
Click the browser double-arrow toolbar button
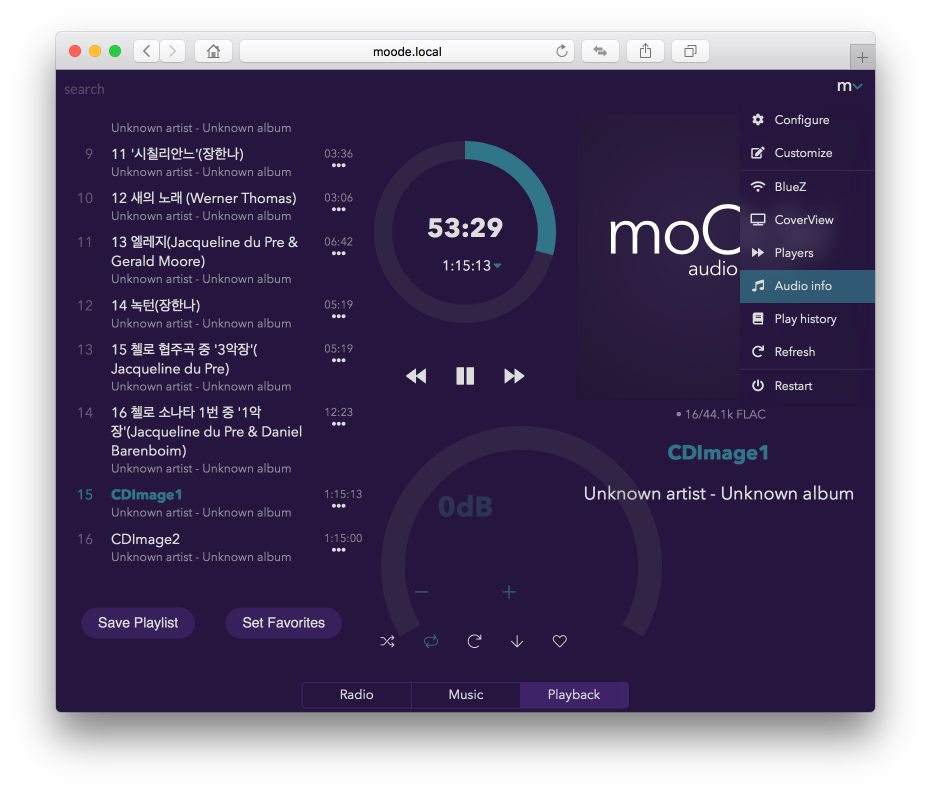tap(600, 51)
